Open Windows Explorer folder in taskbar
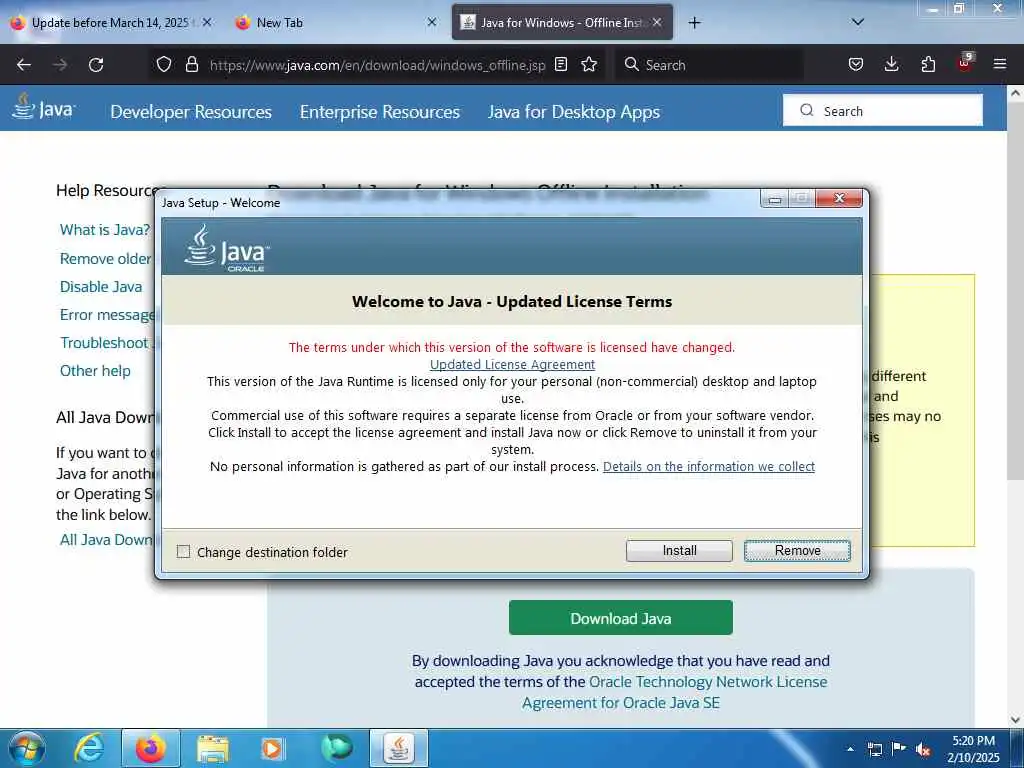 pos(213,748)
